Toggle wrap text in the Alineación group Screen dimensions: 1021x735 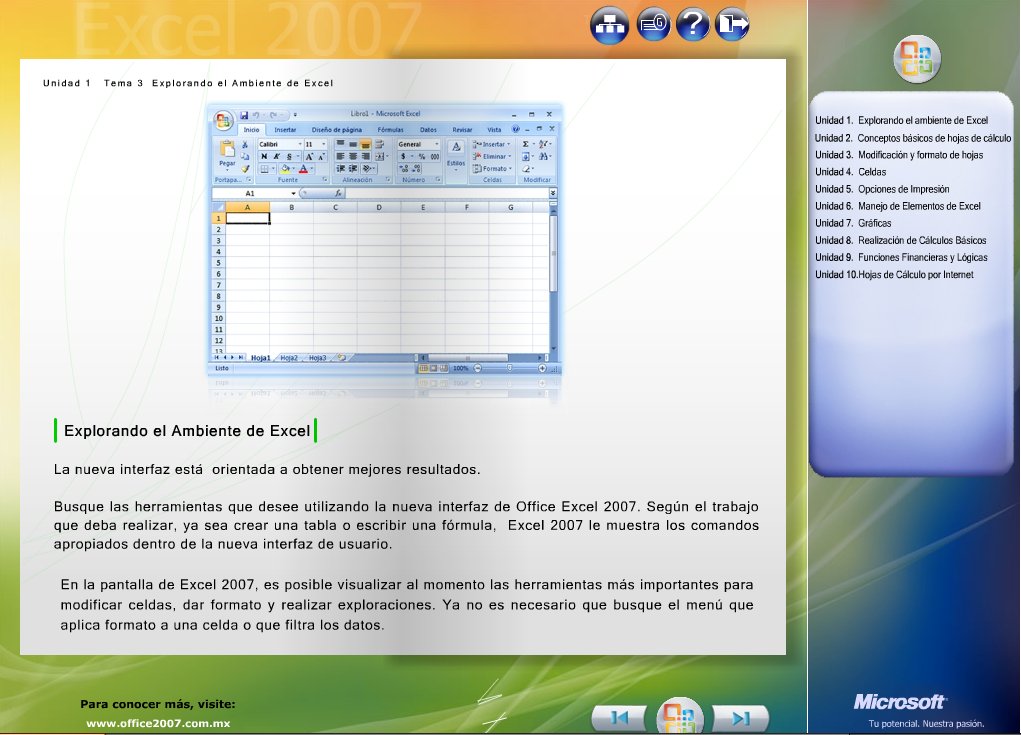[379, 145]
